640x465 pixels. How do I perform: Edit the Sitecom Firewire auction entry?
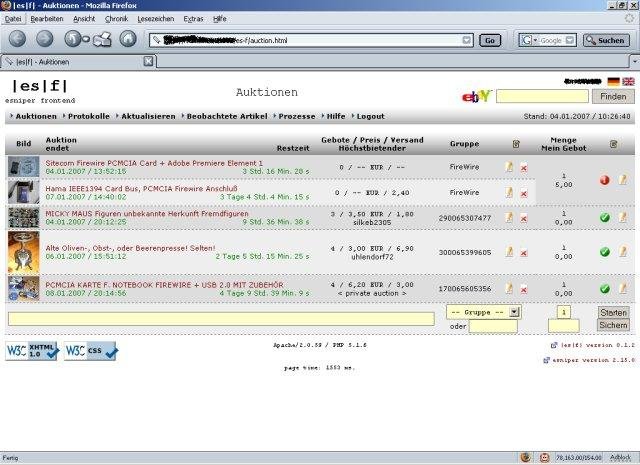click(x=509, y=167)
